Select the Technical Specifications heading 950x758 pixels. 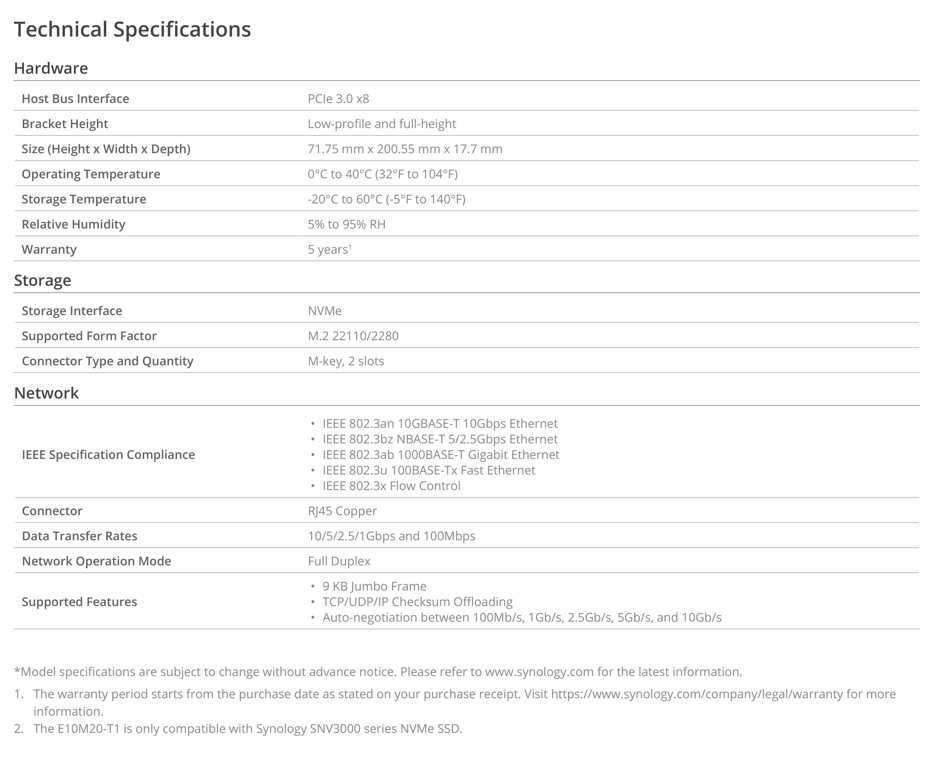click(132, 29)
